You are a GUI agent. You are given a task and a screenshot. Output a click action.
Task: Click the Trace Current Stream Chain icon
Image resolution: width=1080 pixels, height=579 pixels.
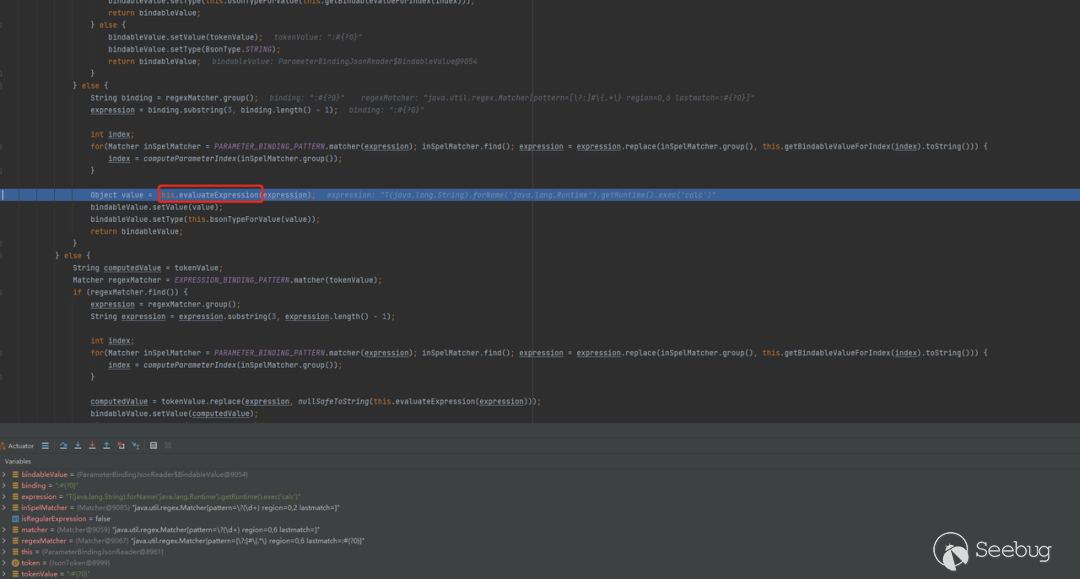click(168, 446)
